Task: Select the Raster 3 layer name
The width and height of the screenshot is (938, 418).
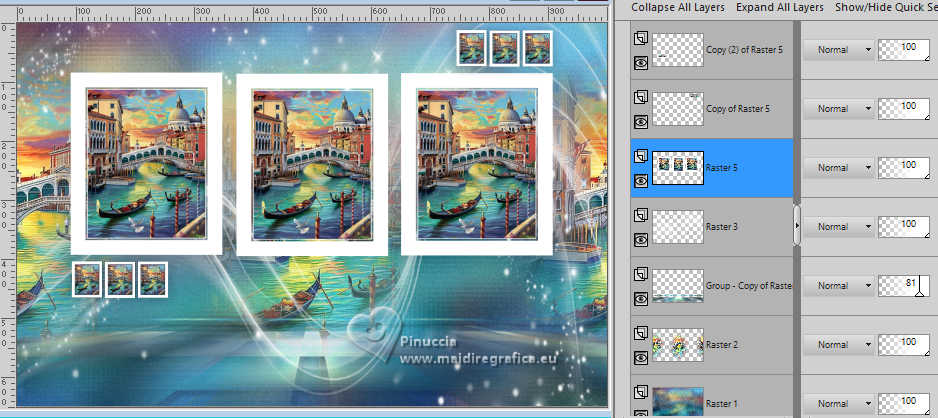Action: pyautogui.click(x=721, y=227)
